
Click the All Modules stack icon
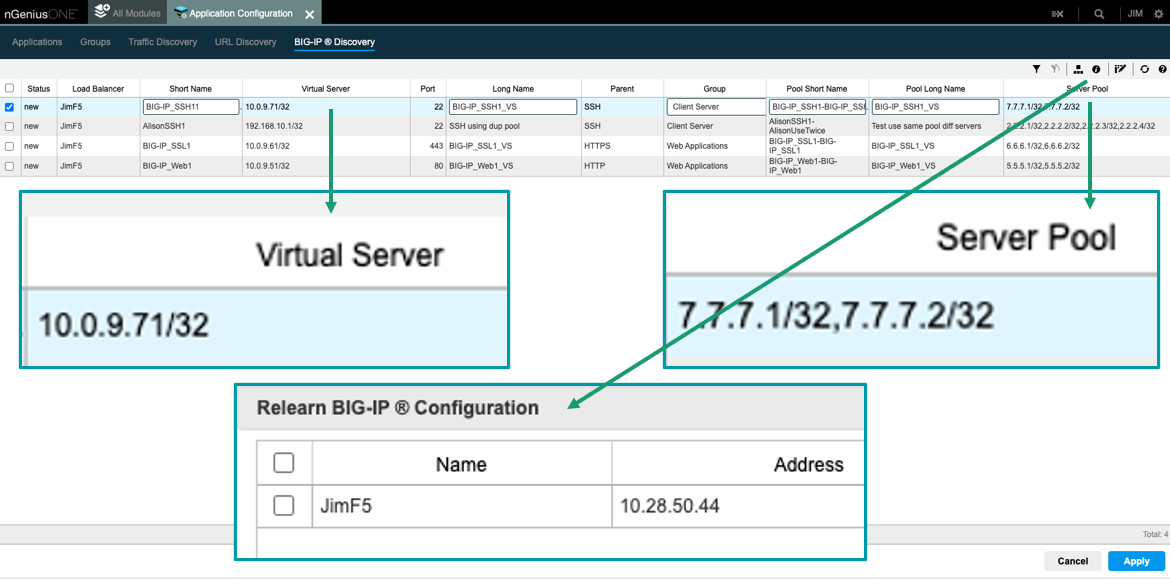[102, 13]
